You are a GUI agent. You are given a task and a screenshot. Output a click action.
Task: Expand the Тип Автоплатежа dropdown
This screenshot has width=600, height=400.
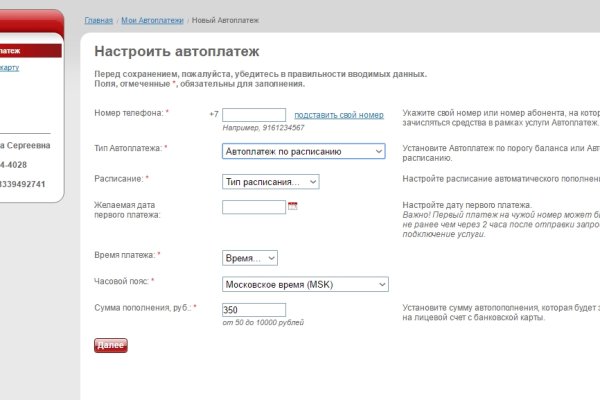303,151
